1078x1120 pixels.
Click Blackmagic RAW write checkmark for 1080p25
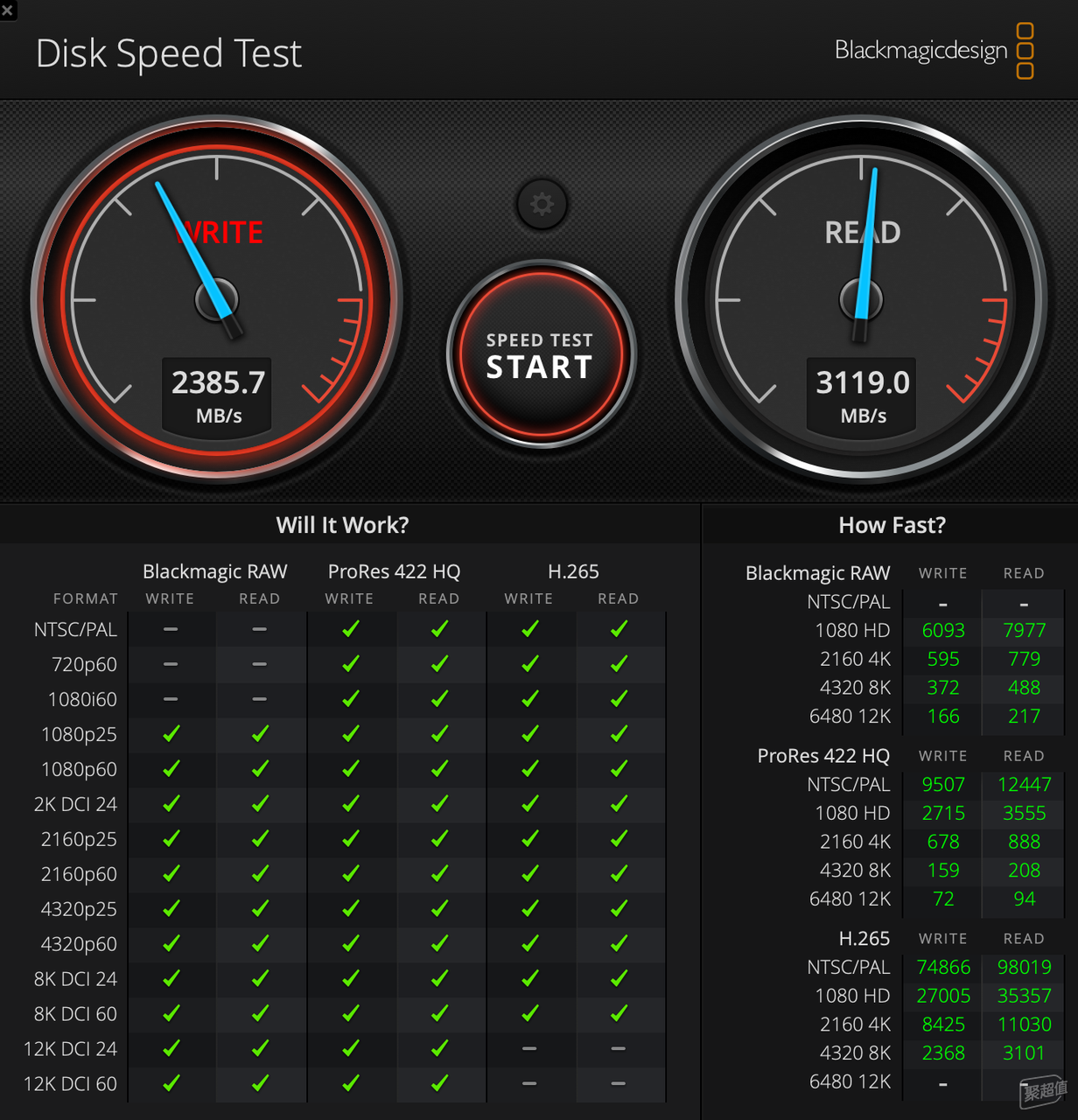tap(171, 734)
